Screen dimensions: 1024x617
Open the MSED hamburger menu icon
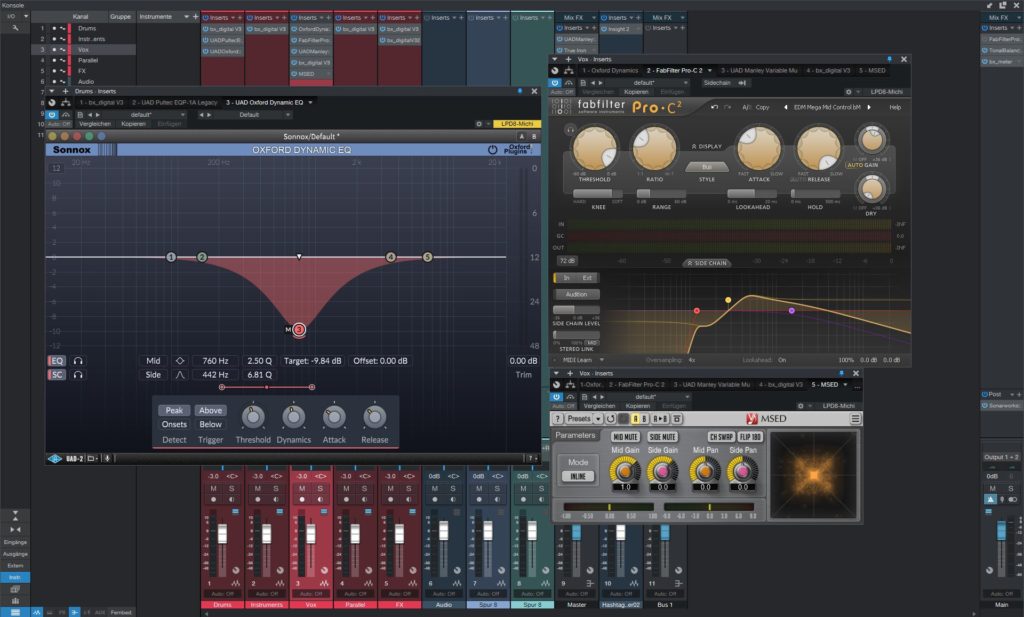pos(855,418)
